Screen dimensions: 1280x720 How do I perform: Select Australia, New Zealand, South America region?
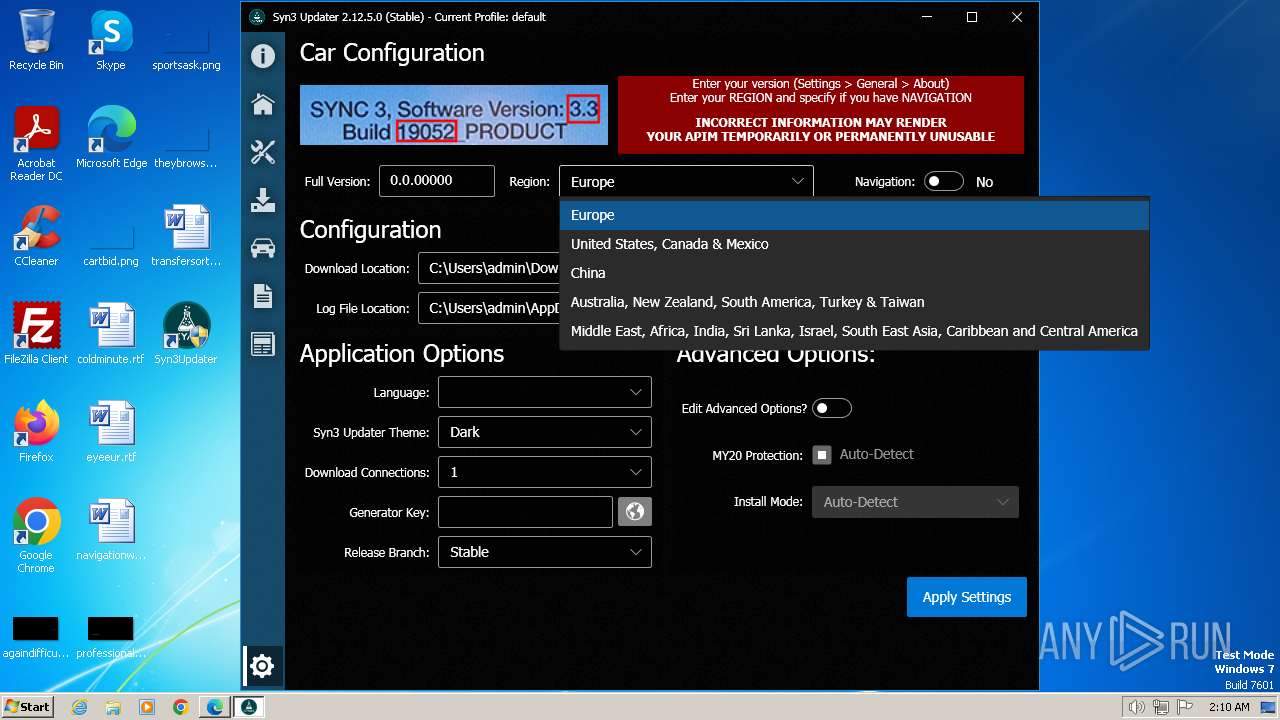854,302
